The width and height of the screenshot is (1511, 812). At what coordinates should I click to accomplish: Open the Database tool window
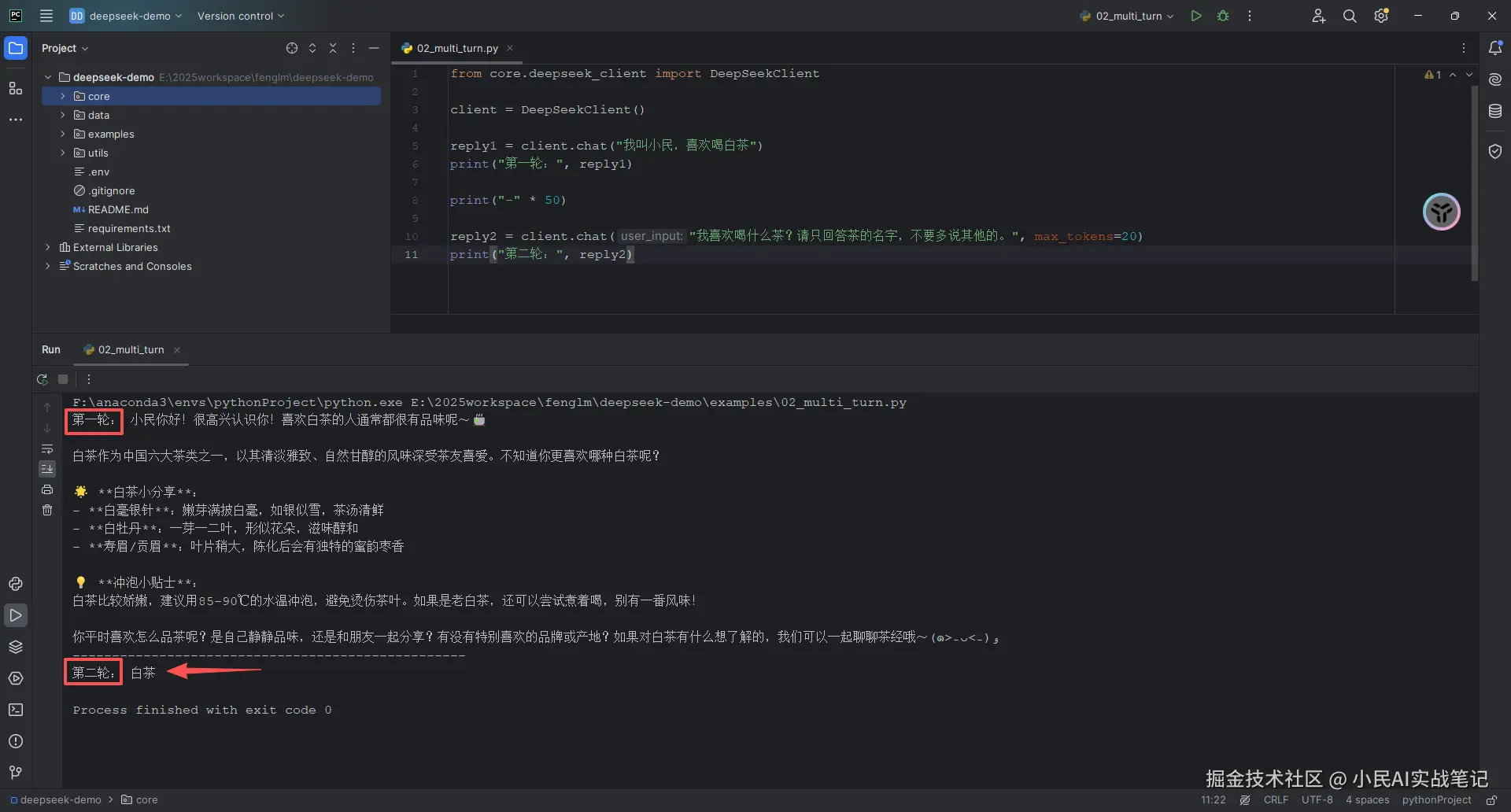[x=1495, y=112]
